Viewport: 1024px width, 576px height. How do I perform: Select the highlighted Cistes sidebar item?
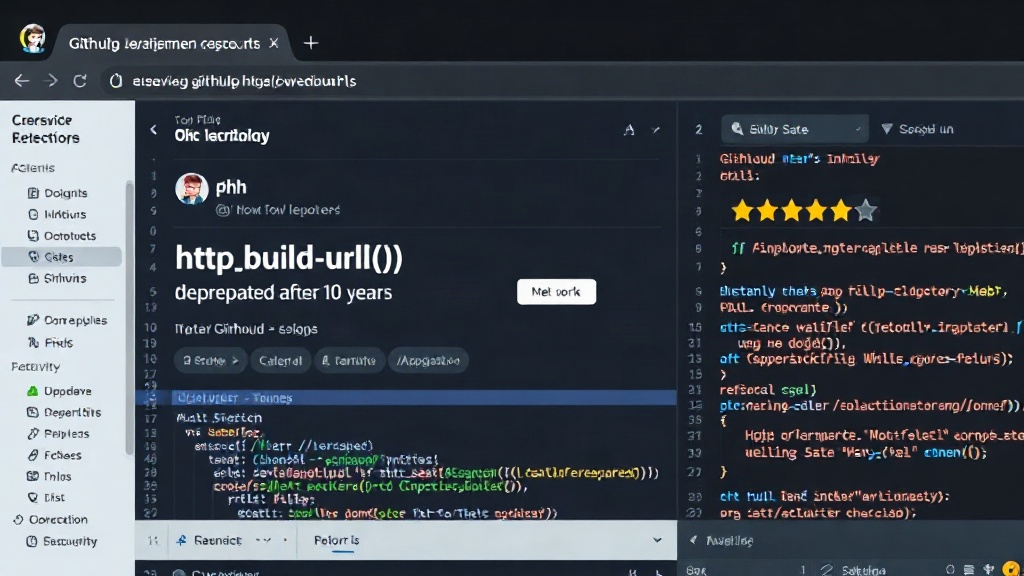pos(61,257)
